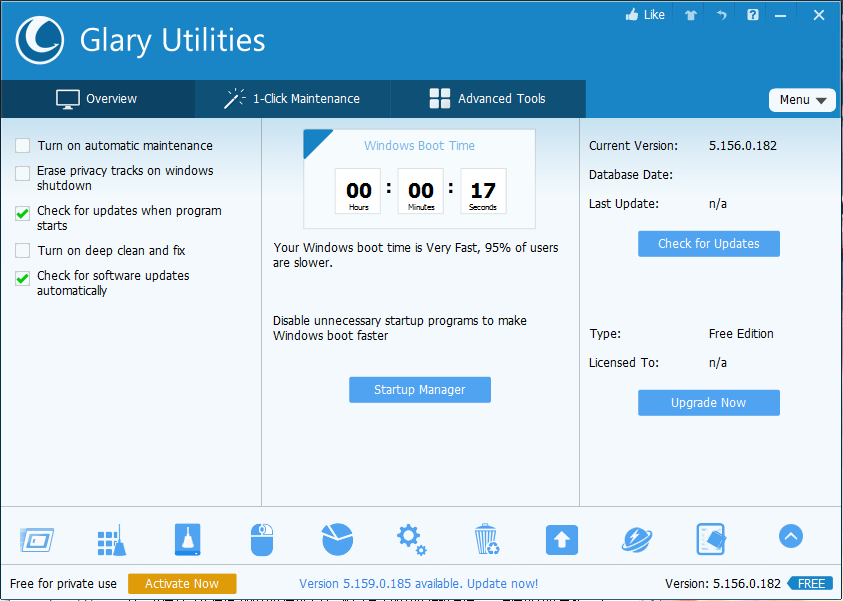Open the Menu dropdown
This screenshot has height=601, width=843.
pyautogui.click(x=802, y=100)
